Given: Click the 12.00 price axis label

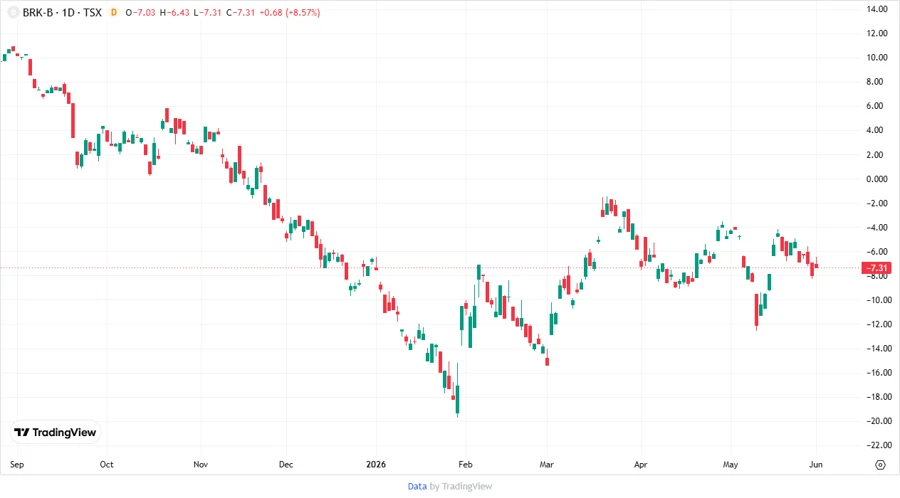Looking at the screenshot, I should [877, 33].
